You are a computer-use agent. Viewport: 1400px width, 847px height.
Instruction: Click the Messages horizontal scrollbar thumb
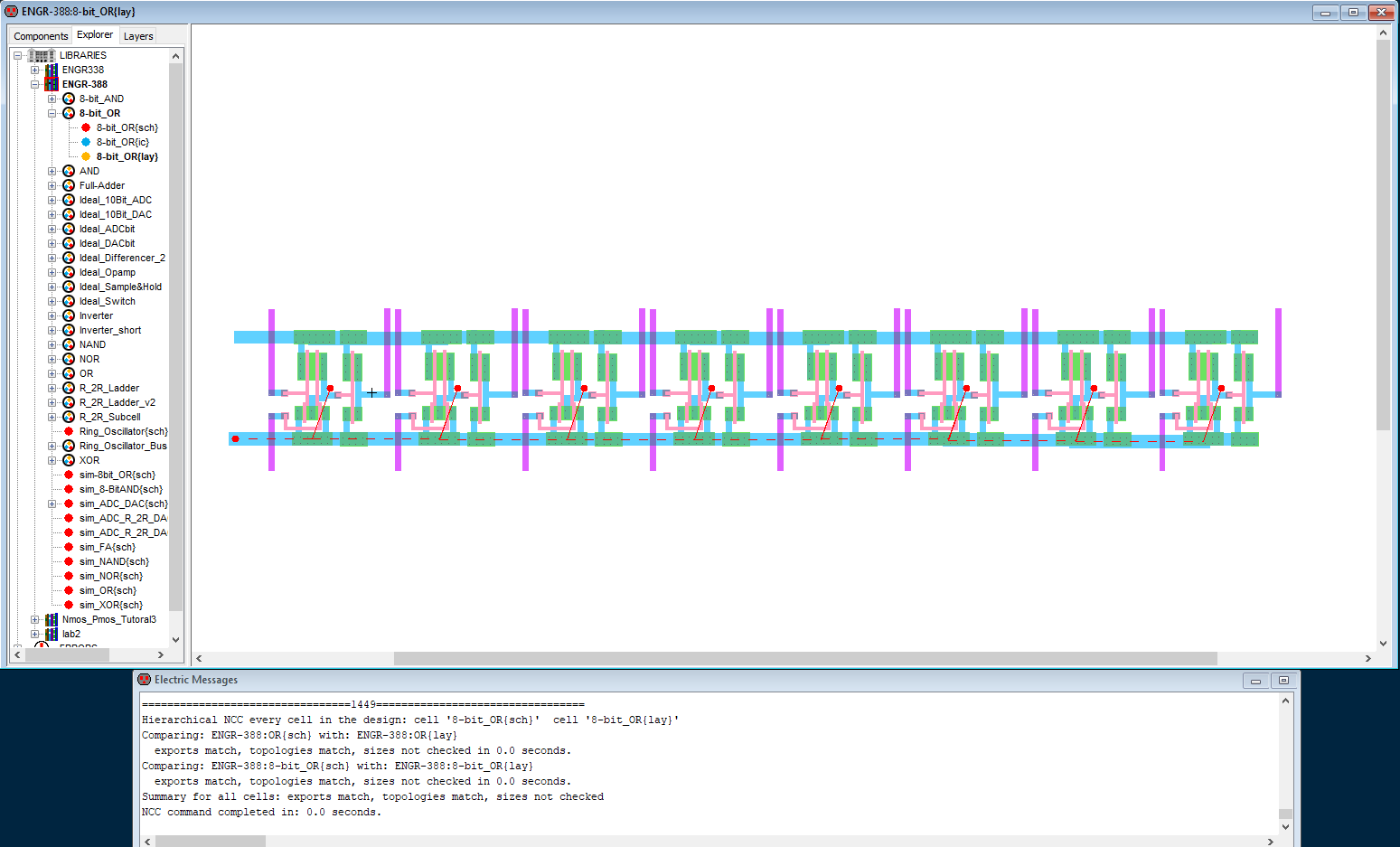tap(211, 841)
